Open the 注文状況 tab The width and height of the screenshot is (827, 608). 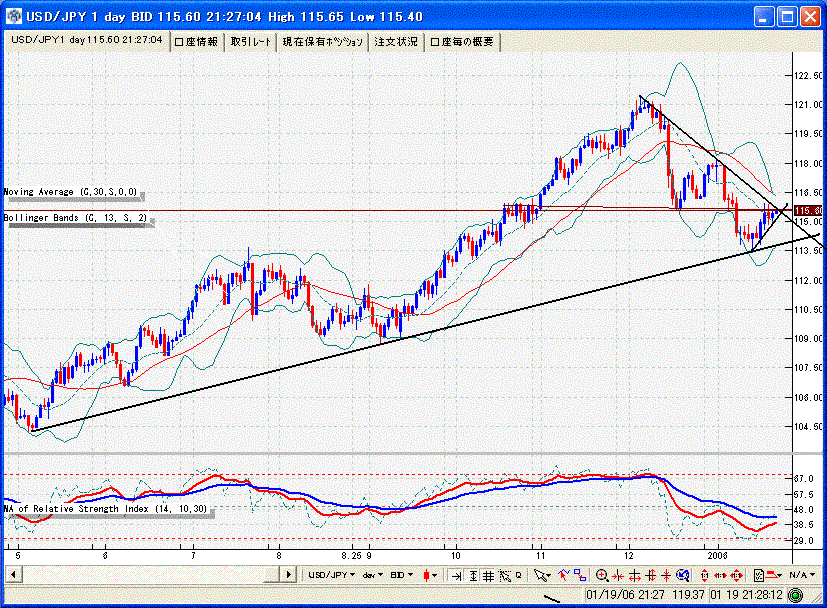tap(396, 41)
